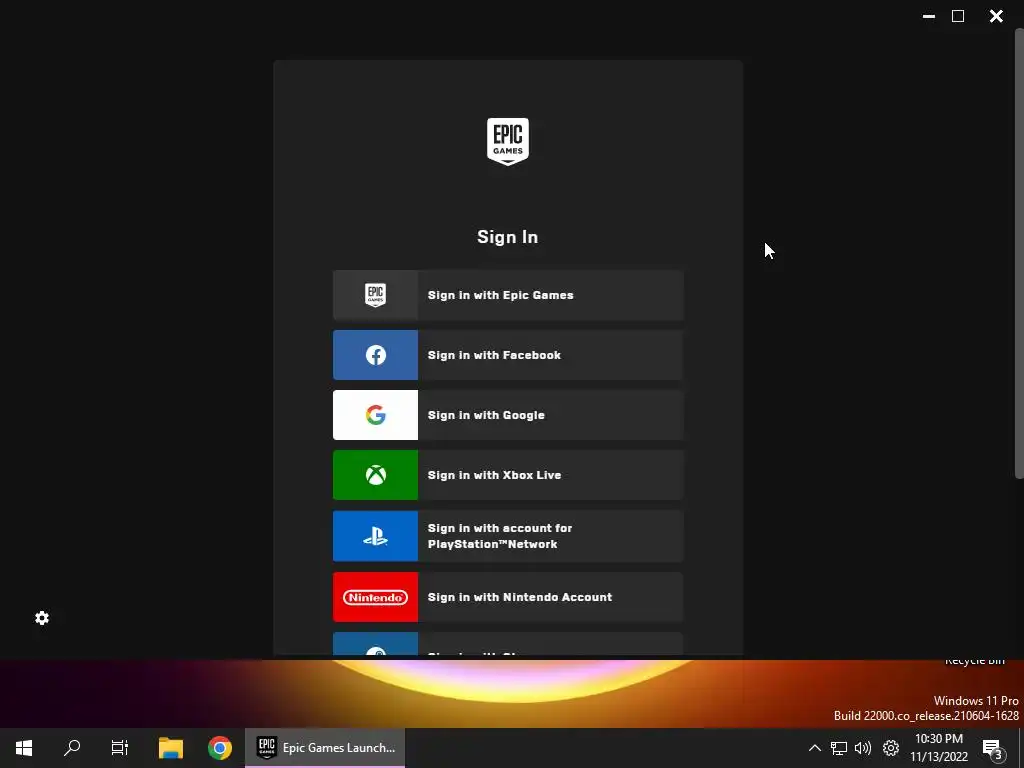Maximize the Epic Games Launcher window
1024x768 pixels.
point(958,16)
